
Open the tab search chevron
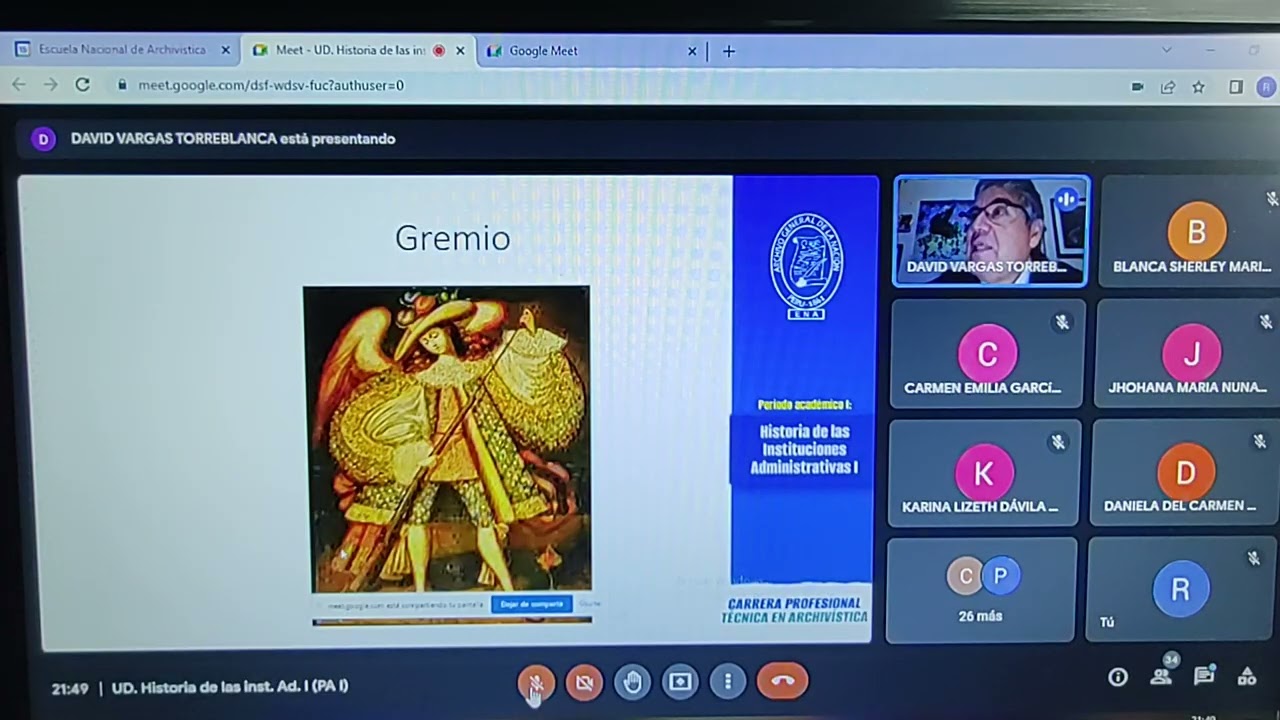[x=1166, y=50]
